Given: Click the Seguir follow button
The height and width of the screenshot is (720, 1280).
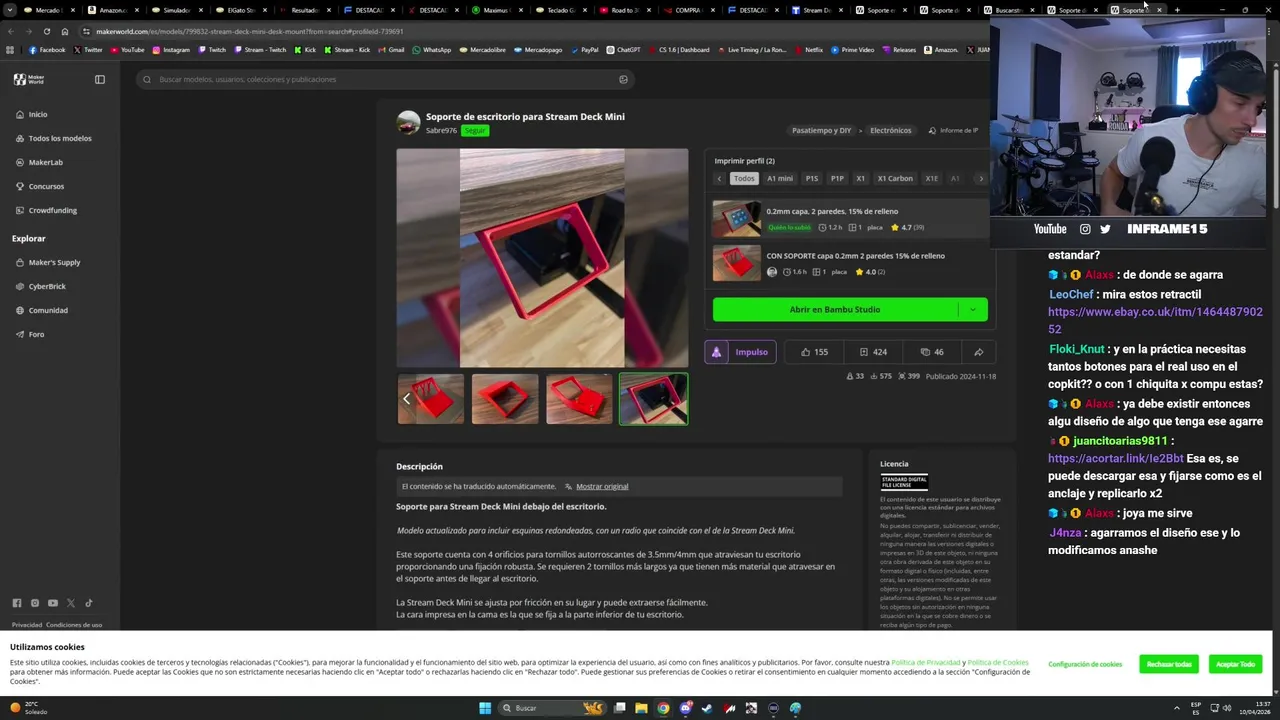Looking at the screenshot, I should point(475,130).
